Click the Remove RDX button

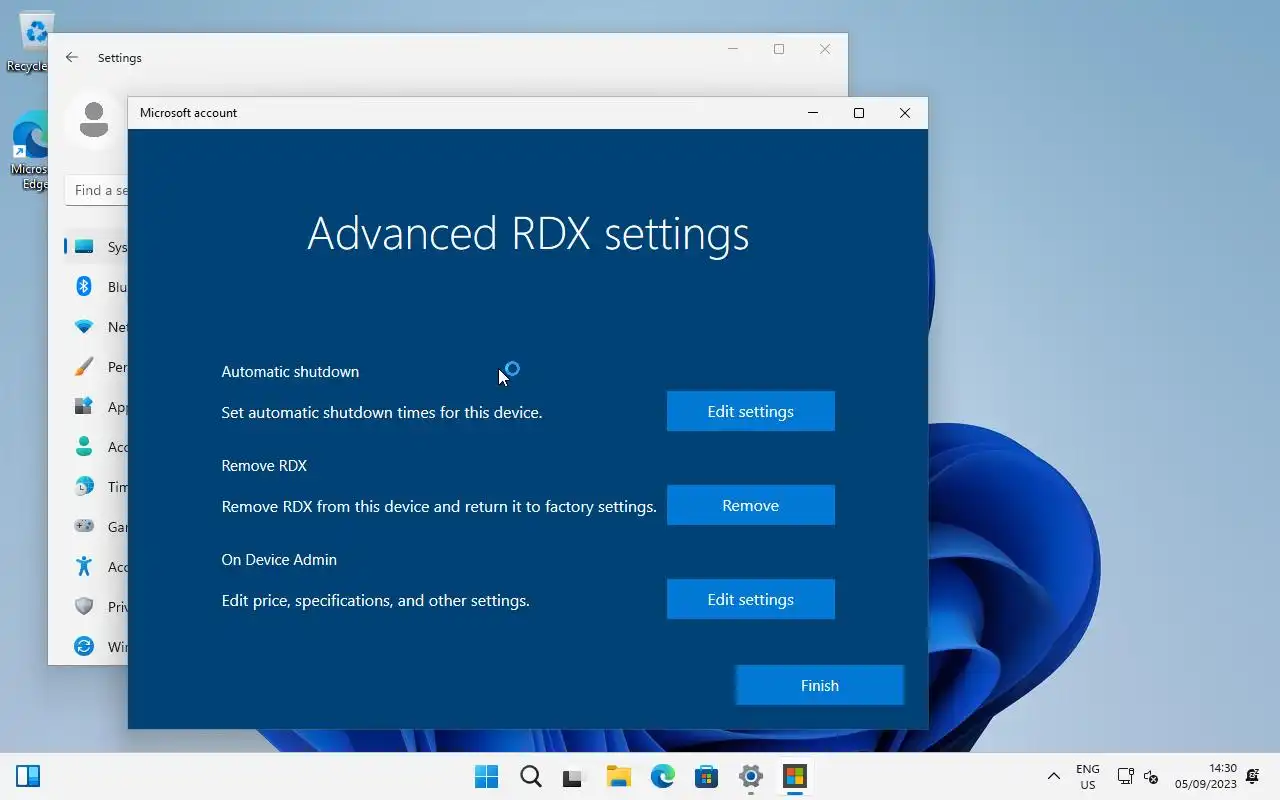751,505
